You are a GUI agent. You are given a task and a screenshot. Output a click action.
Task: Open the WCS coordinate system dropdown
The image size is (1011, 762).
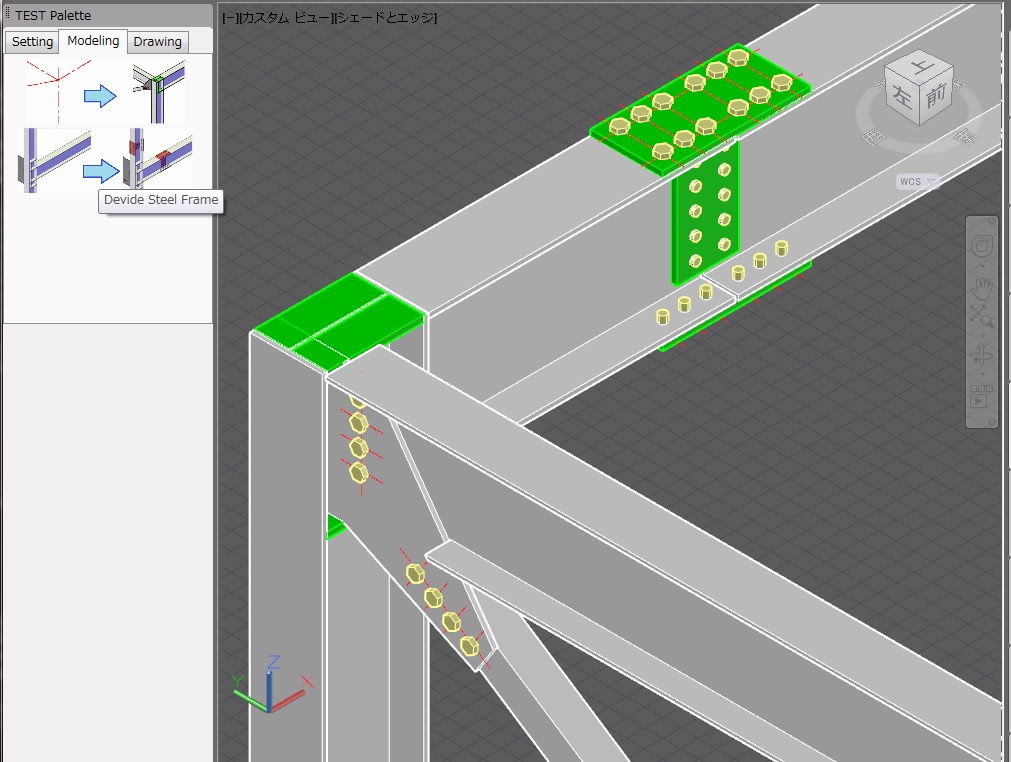click(918, 181)
